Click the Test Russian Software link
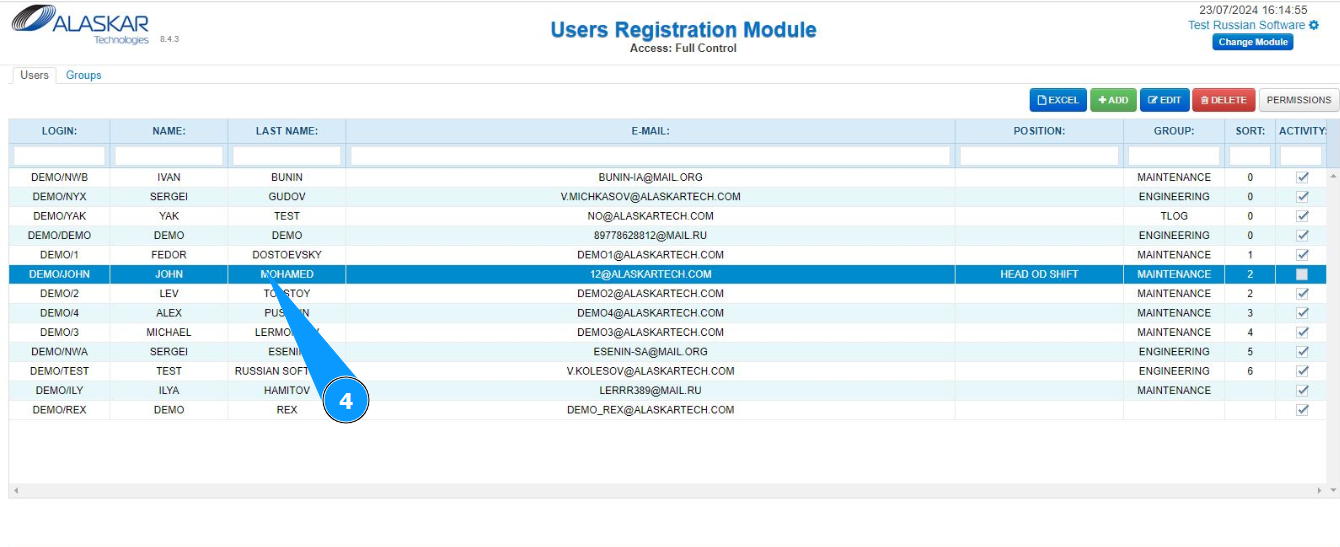 coord(1246,25)
